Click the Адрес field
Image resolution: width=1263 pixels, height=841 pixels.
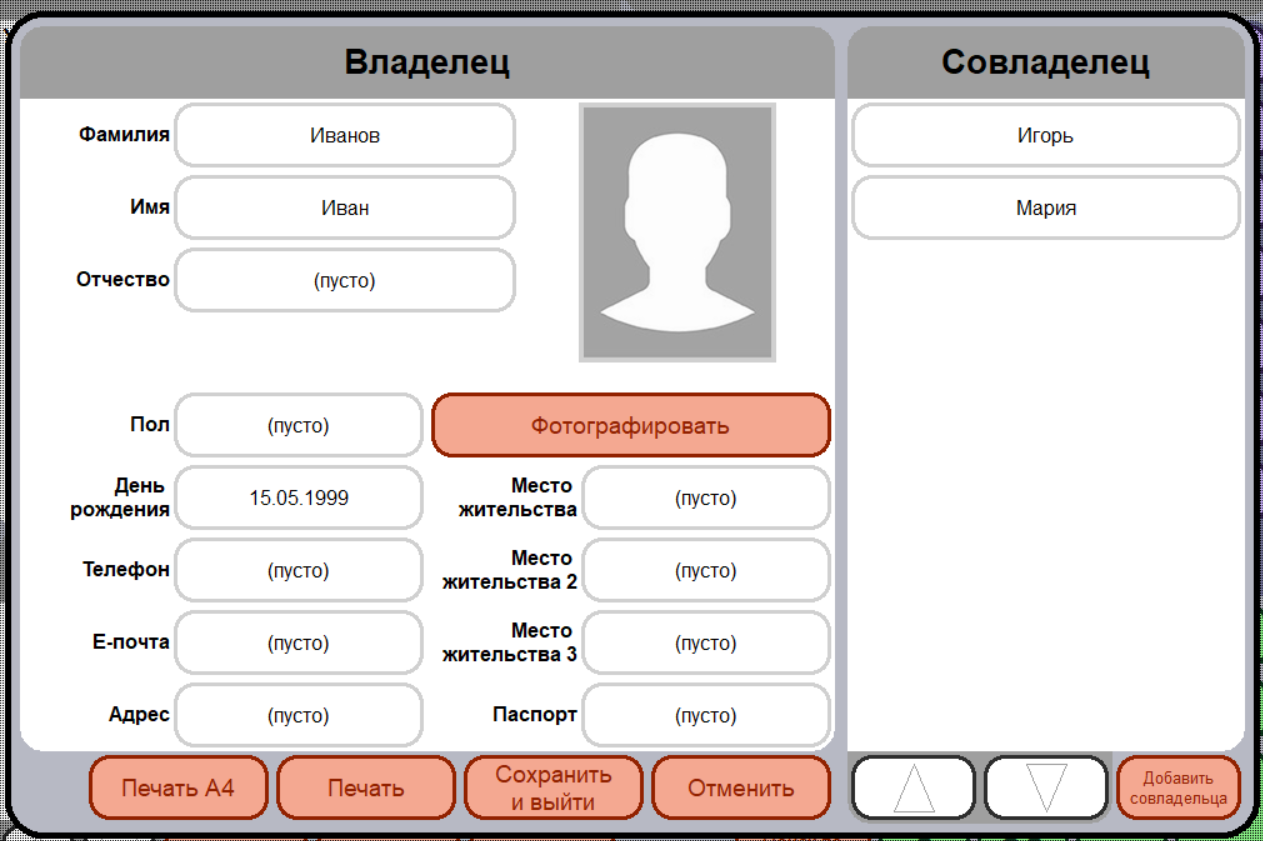point(298,716)
